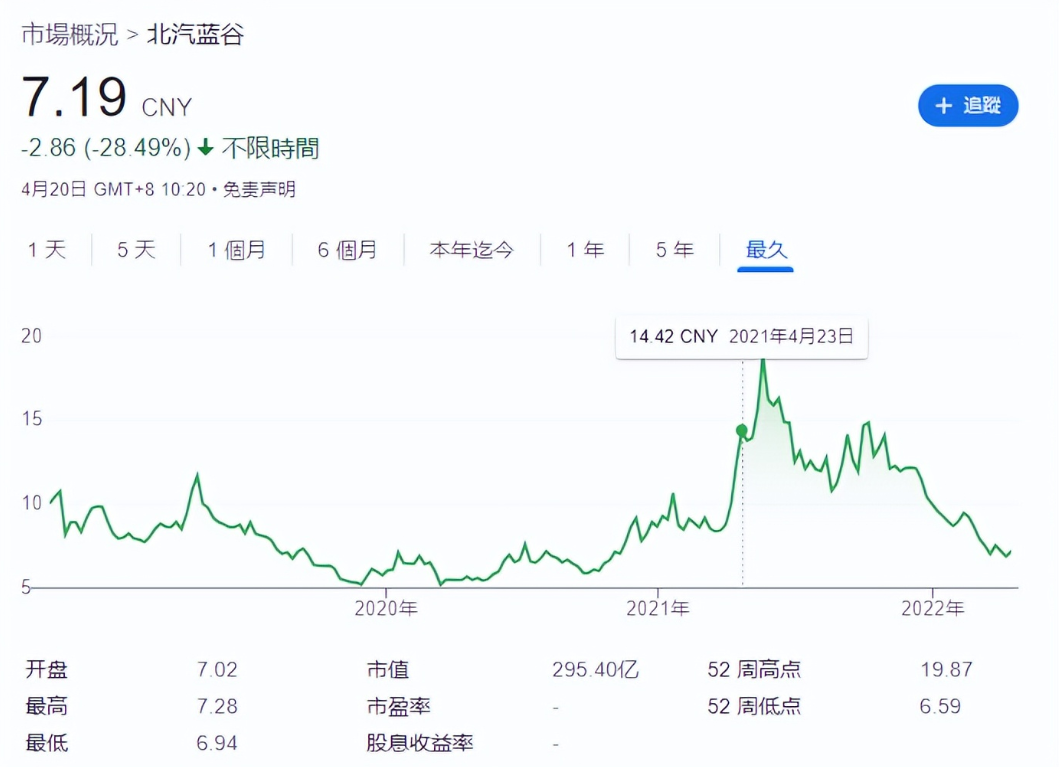1059x767 pixels.
Task: Click the 2021年 axis label
Action: (658, 608)
